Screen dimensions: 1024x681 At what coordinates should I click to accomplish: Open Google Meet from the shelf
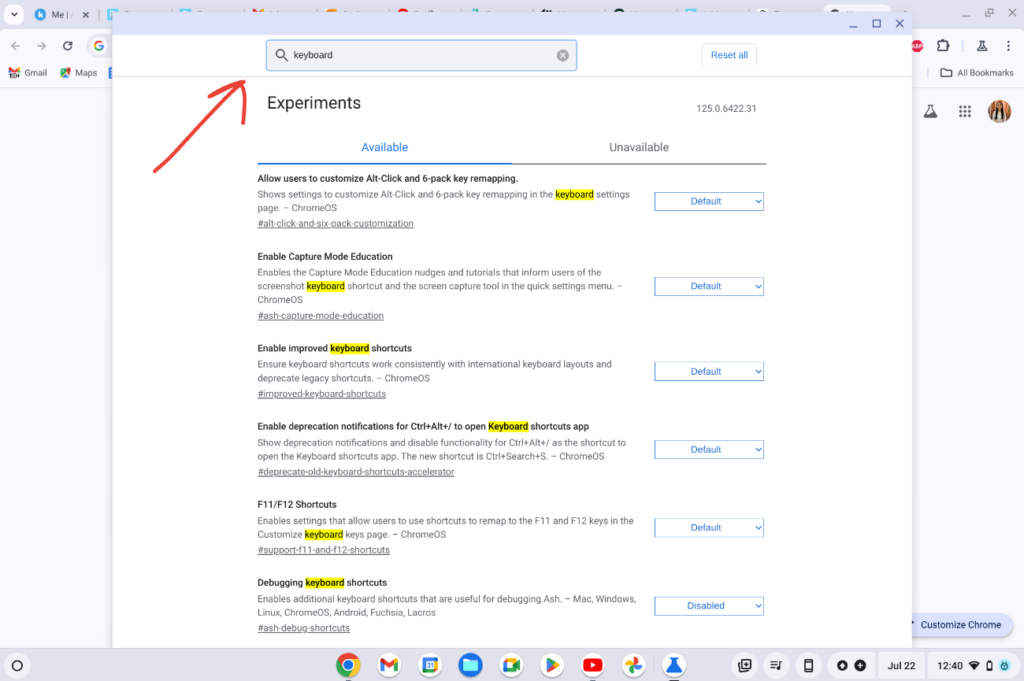[x=511, y=665]
